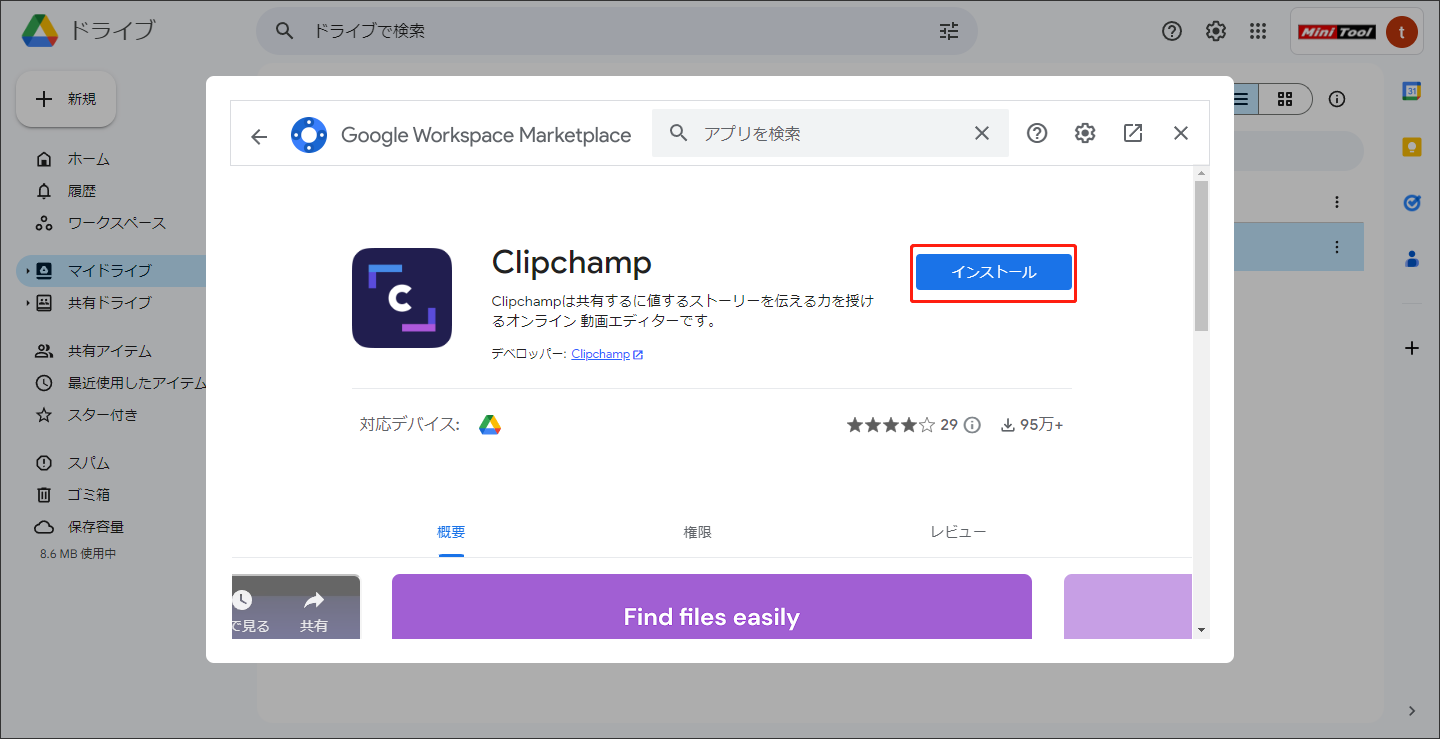Open the Drive details info icon
Viewport: 1440px width, 739px height.
(x=1337, y=99)
